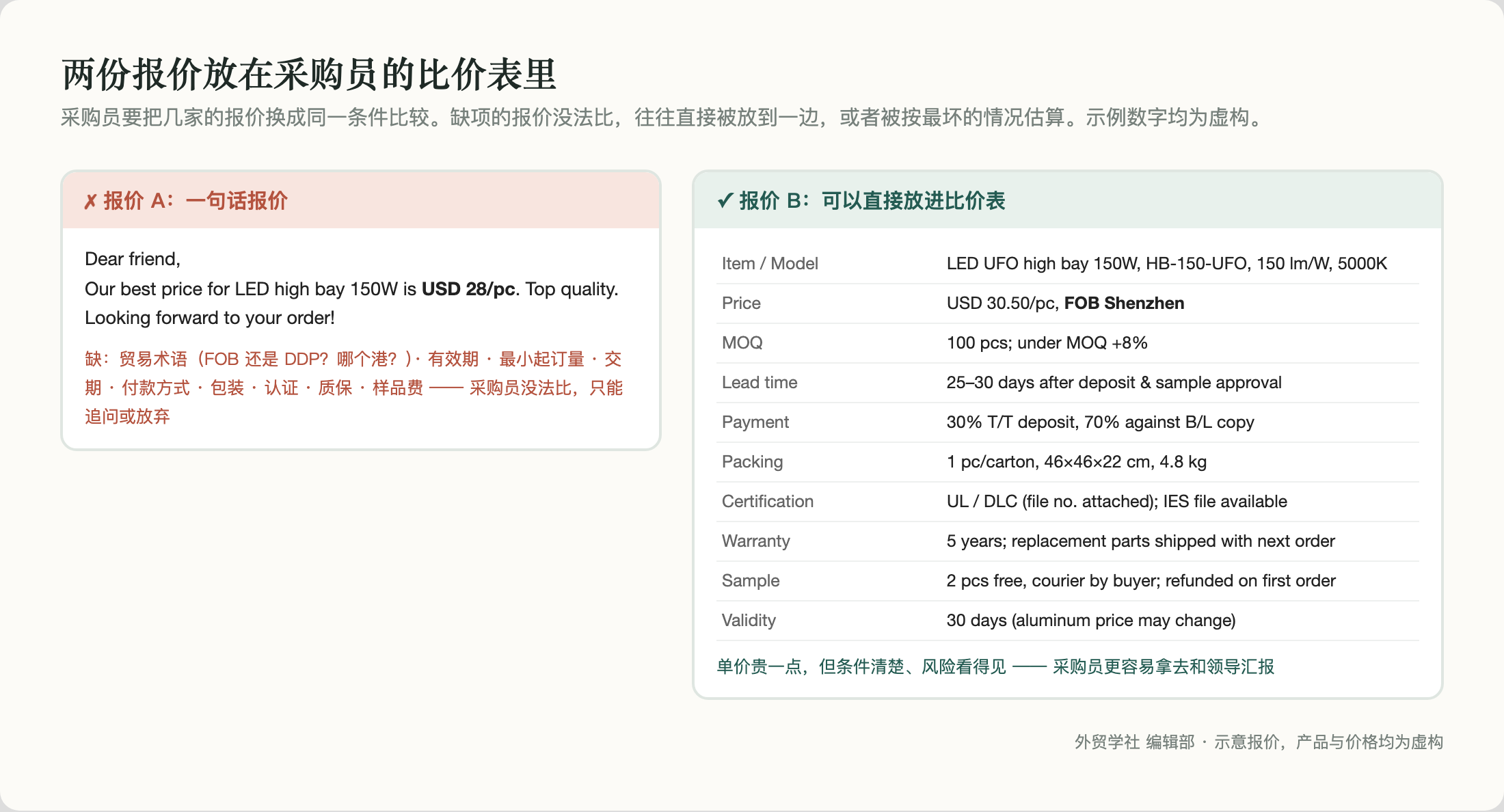
Task: Click 'UL / DLC (file no. attached)' value
Action: (x=1116, y=502)
